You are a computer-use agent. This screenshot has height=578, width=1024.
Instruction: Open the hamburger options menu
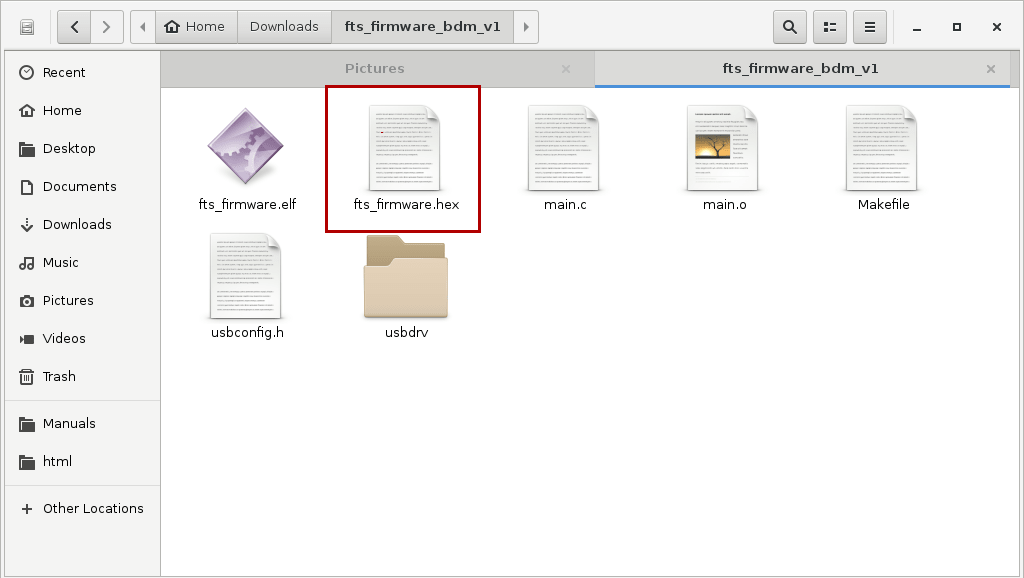click(x=870, y=27)
